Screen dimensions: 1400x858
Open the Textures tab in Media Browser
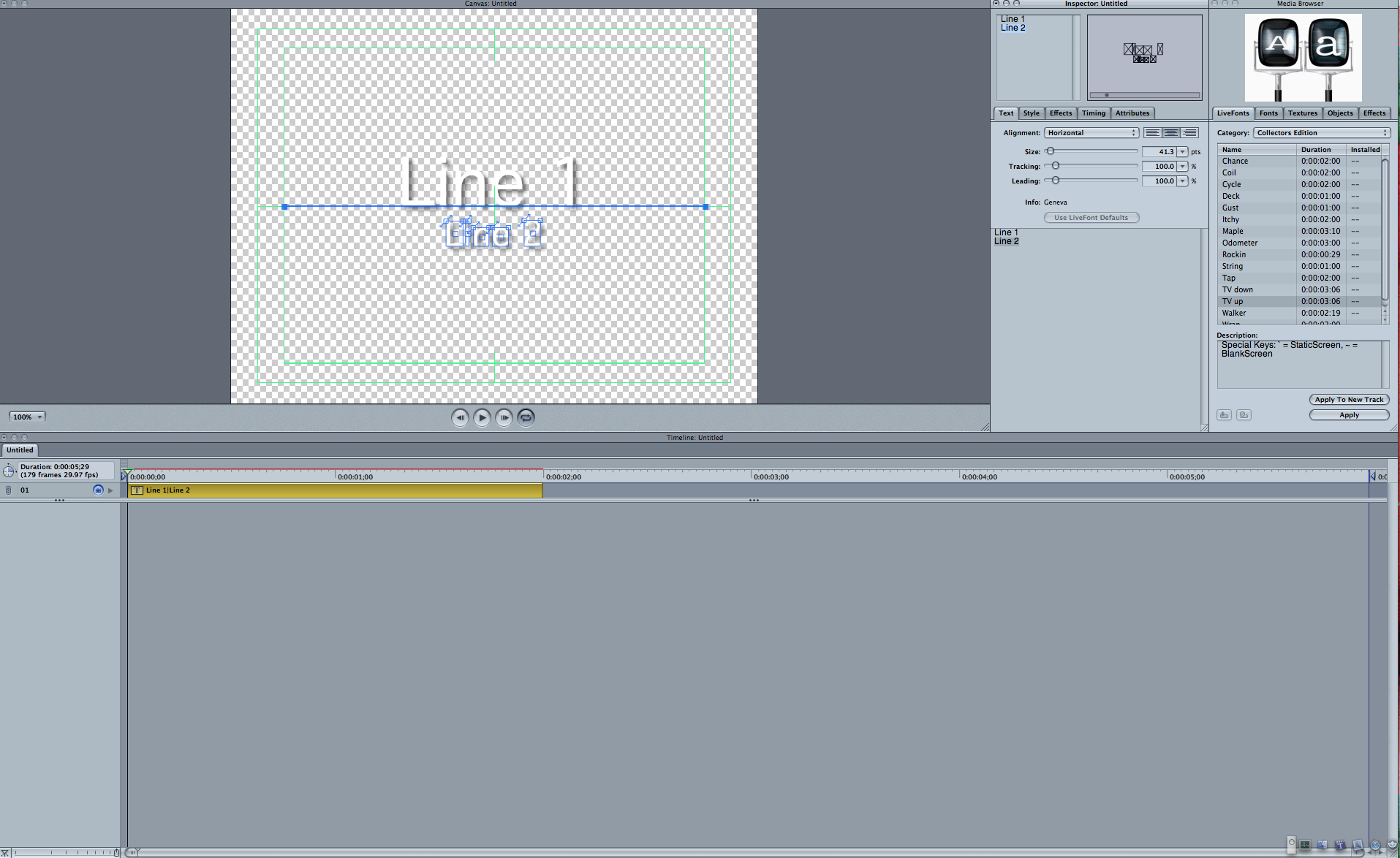pos(1302,113)
